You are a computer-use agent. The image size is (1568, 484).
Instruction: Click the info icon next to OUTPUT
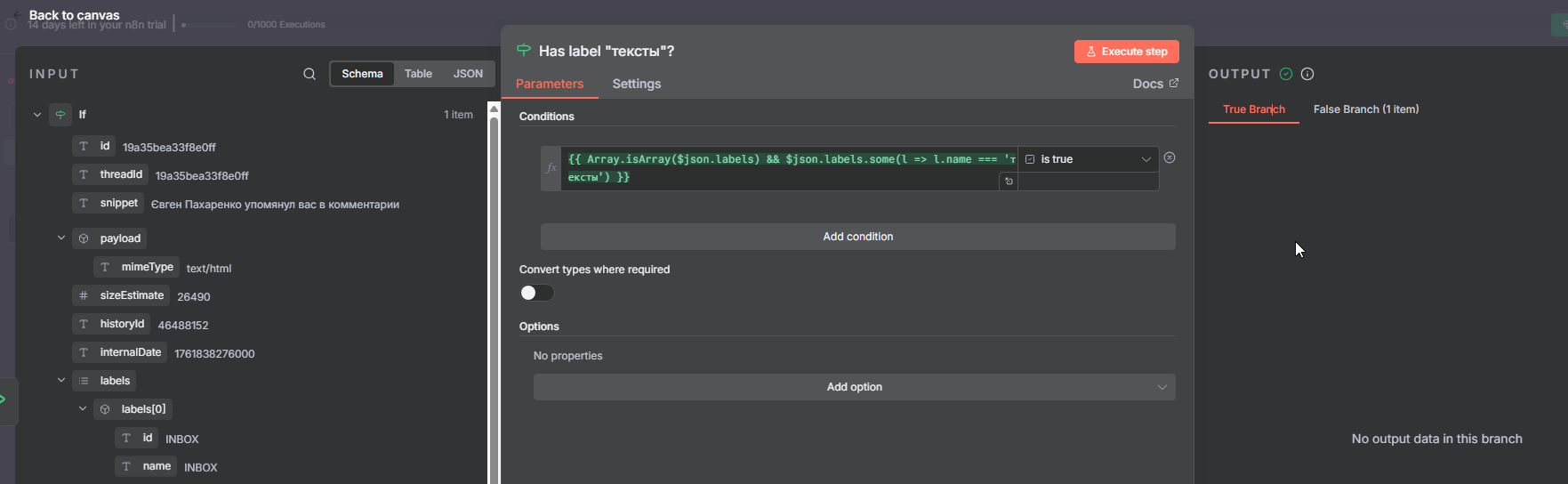click(1307, 74)
